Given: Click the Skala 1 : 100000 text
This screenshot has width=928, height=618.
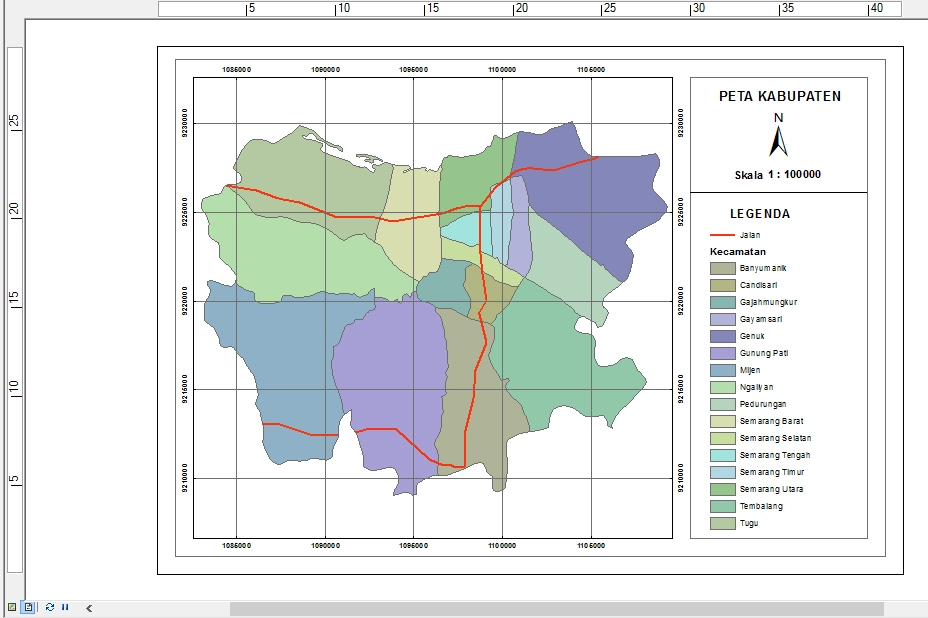Looking at the screenshot, I should [778, 174].
